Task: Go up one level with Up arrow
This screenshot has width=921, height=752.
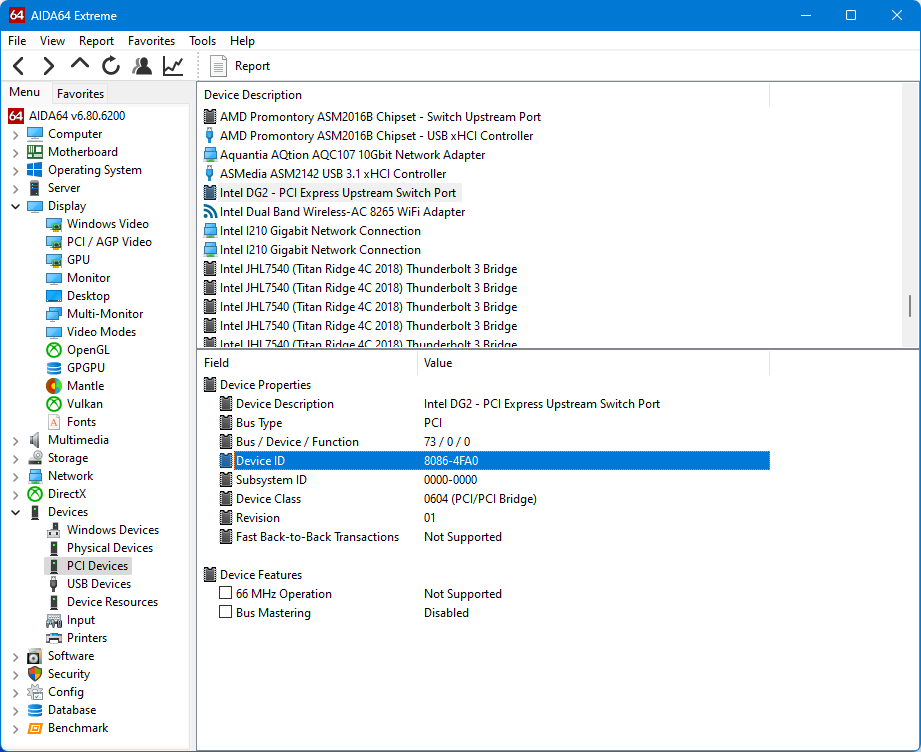Action: tap(80, 65)
